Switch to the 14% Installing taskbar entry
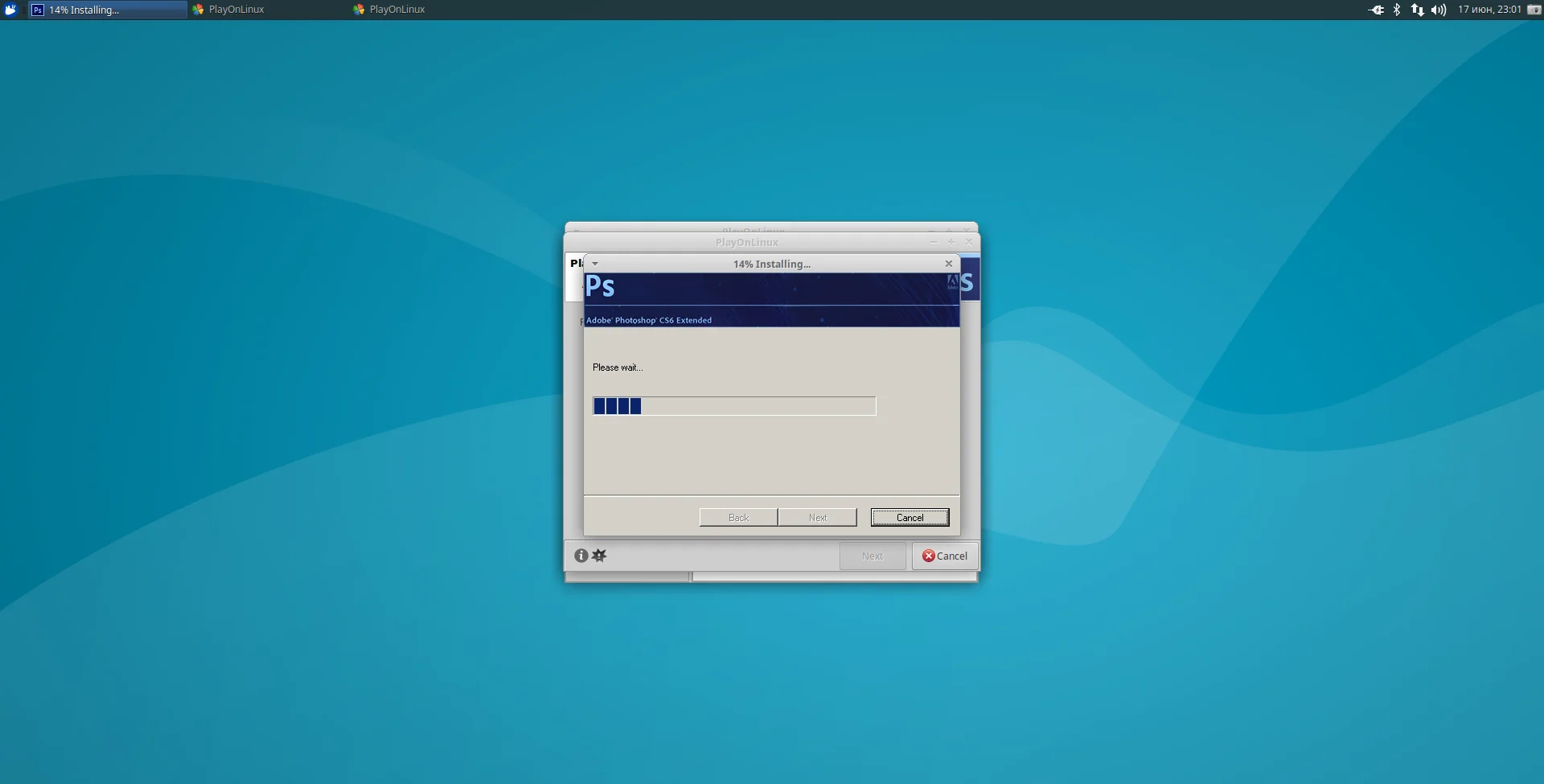This screenshot has height=784, width=1544. pyautogui.click(x=108, y=10)
